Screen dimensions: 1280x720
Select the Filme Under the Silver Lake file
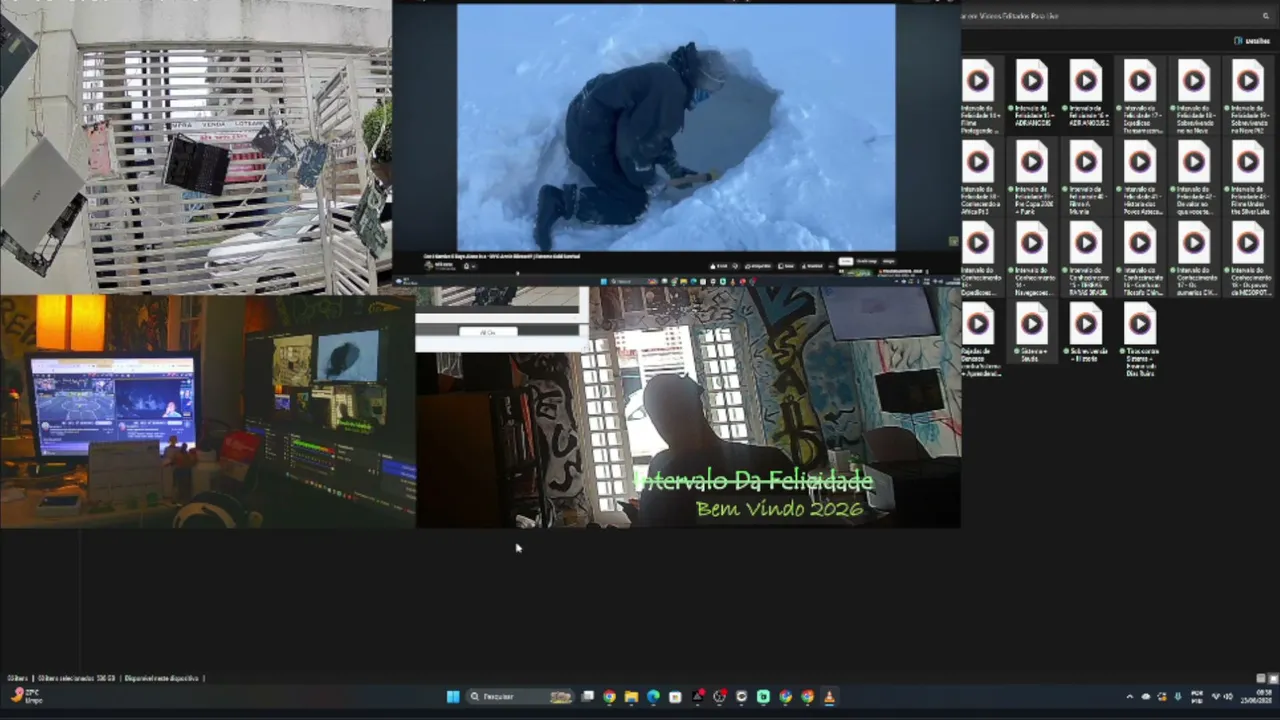(x=1248, y=178)
